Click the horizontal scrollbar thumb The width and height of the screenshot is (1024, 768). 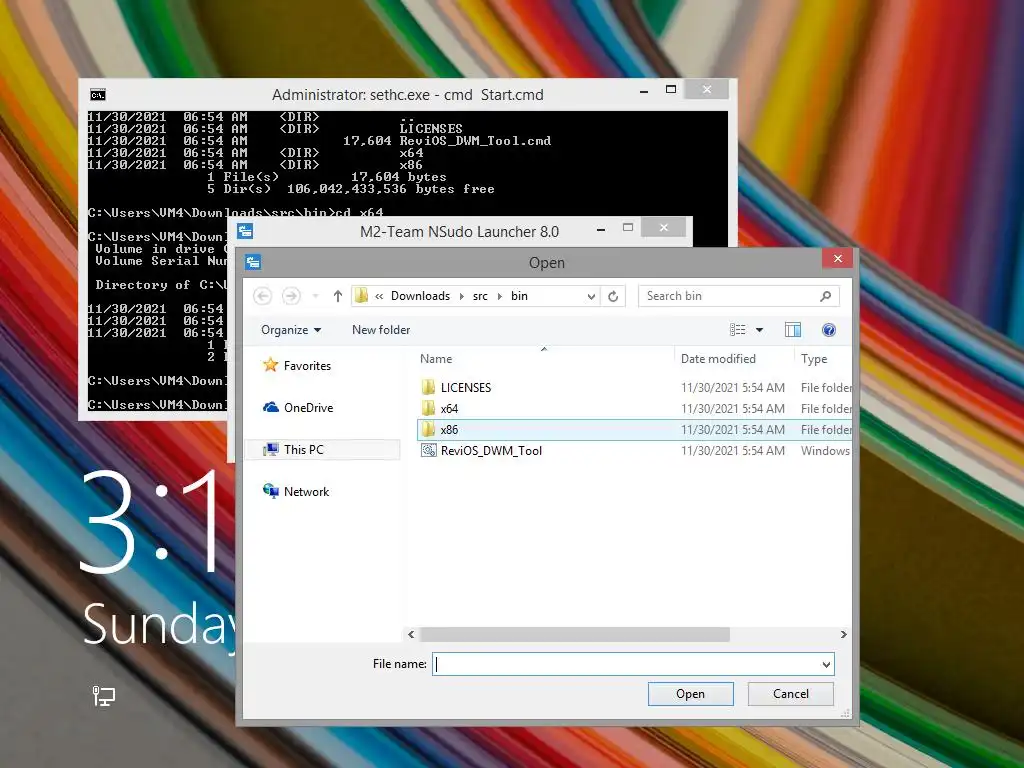point(575,634)
